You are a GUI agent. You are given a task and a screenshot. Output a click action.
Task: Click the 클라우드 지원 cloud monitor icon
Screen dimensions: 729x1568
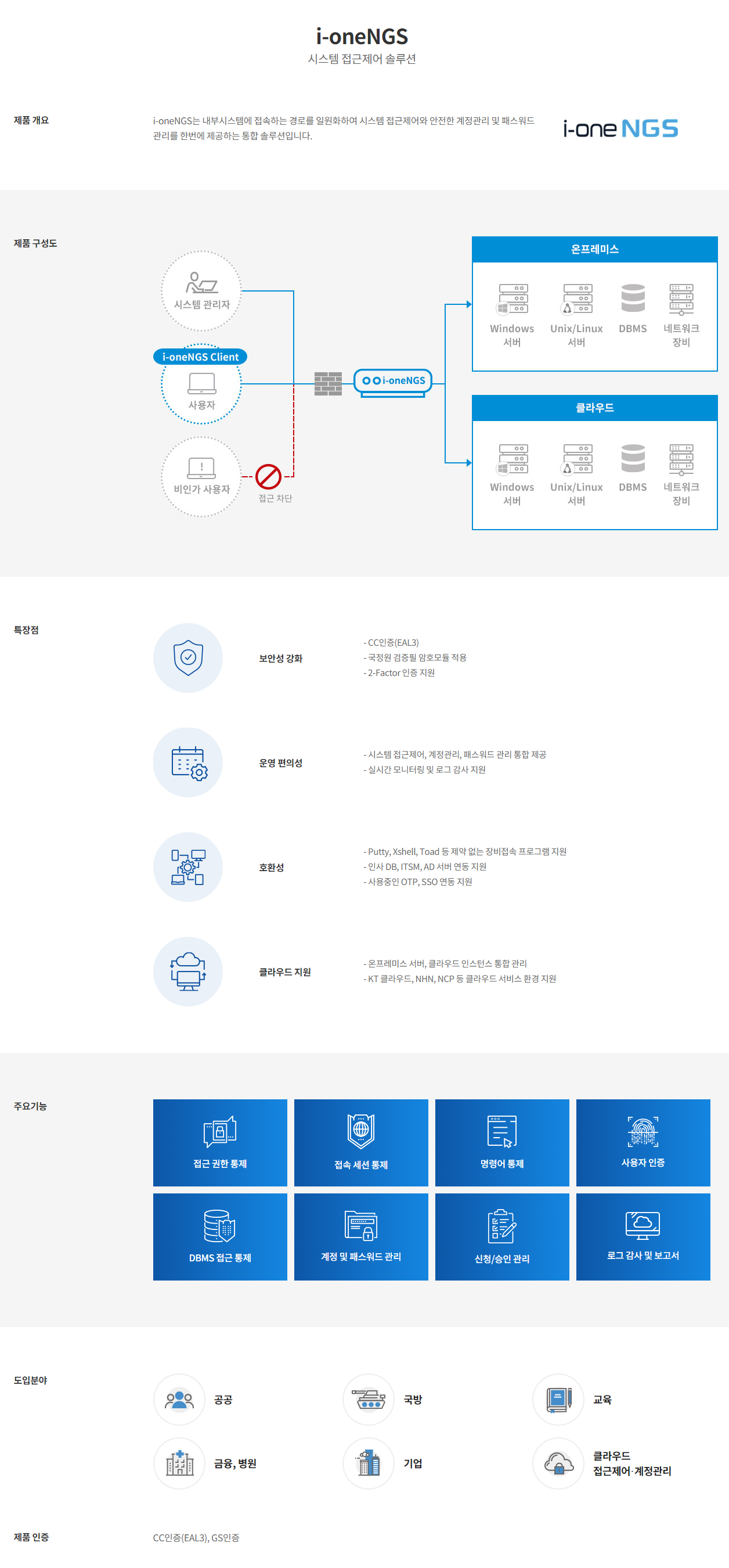[188, 972]
